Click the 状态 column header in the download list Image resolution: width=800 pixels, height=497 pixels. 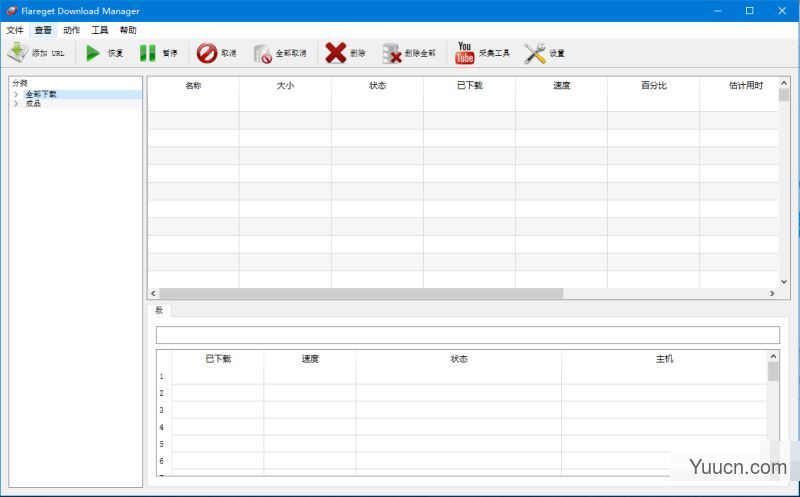point(378,86)
